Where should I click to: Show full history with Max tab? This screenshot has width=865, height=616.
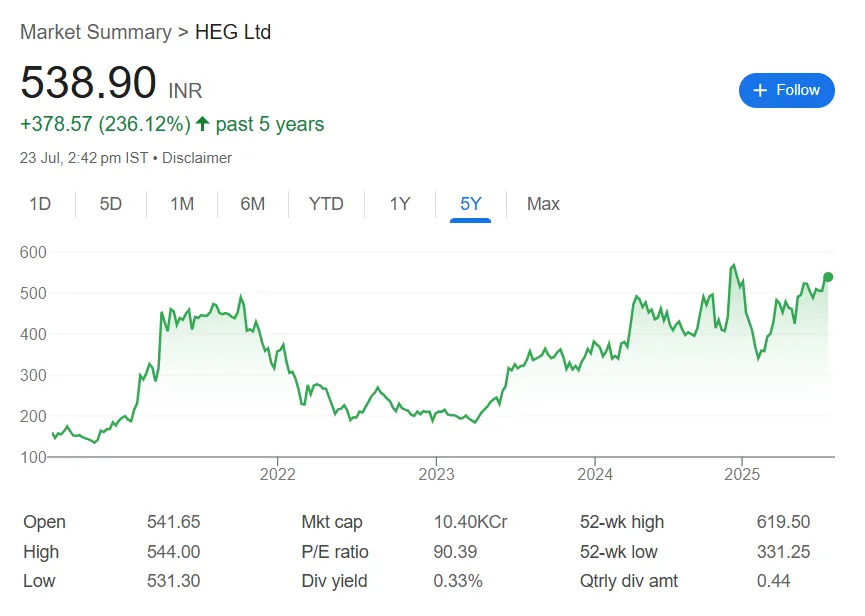(543, 204)
